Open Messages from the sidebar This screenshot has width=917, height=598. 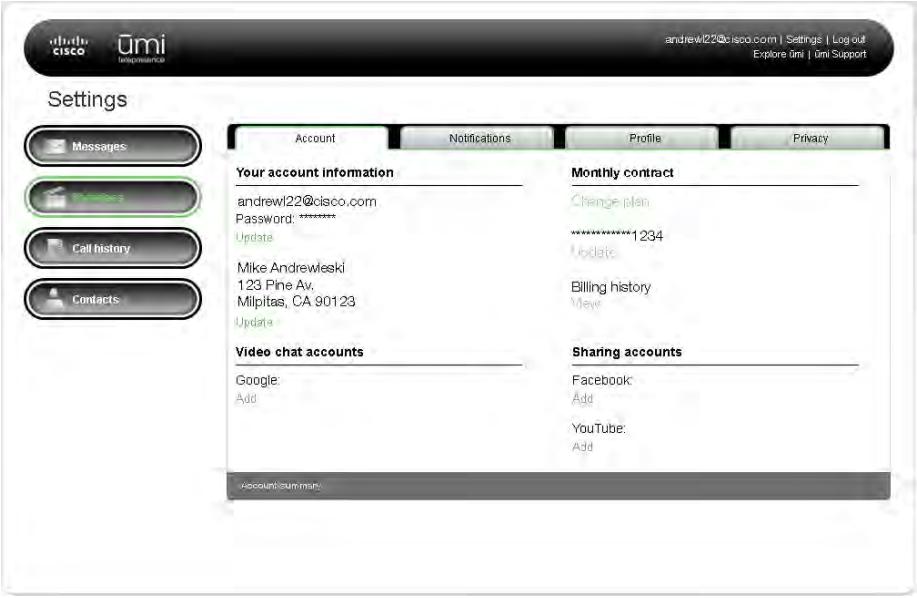(x=113, y=146)
